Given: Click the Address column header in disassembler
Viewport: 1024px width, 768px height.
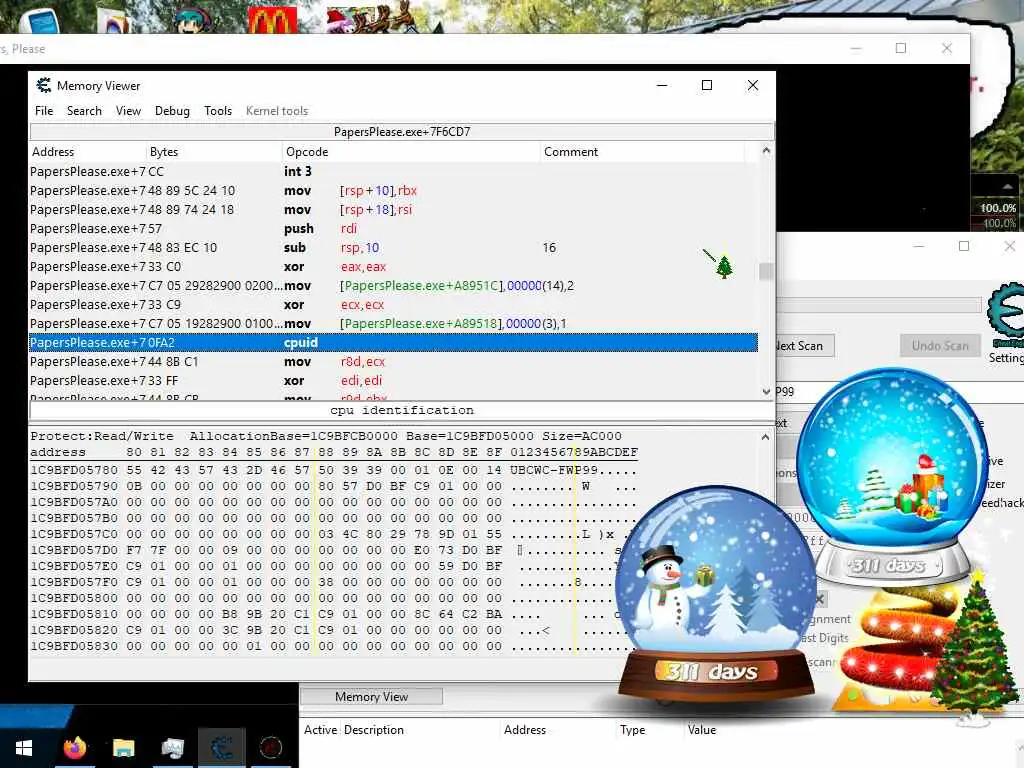Looking at the screenshot, I should (88, 152).
